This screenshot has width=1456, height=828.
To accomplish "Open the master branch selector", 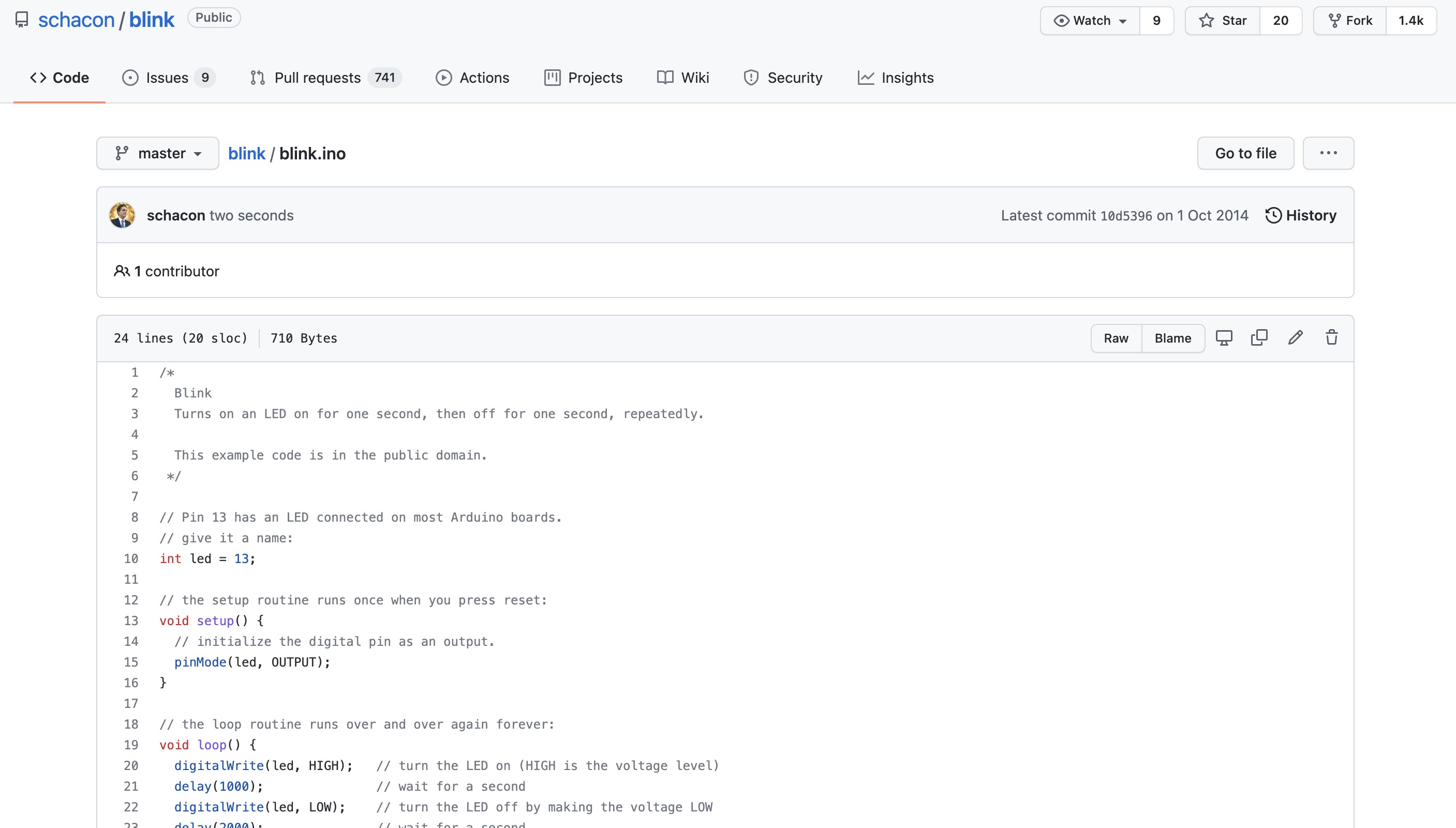I will point(157,153).
